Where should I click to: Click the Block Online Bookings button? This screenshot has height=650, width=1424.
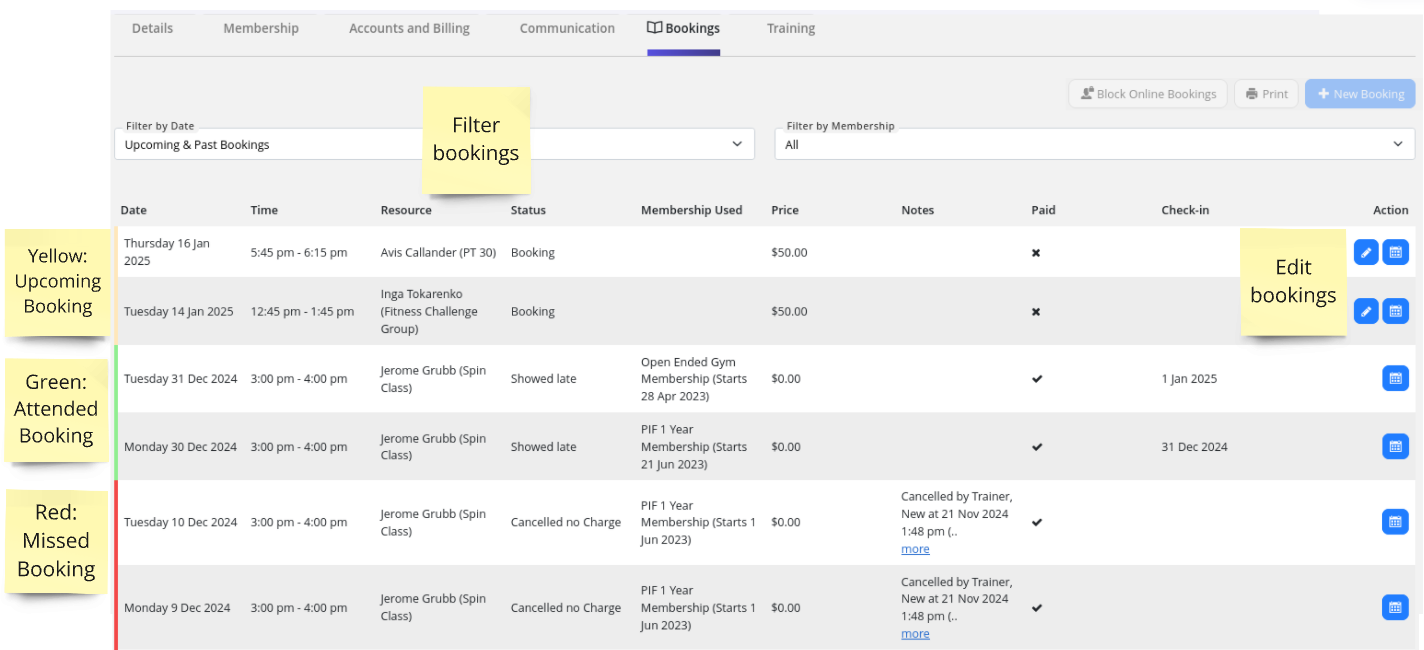pyautogui.click(x=1148, y=94)
